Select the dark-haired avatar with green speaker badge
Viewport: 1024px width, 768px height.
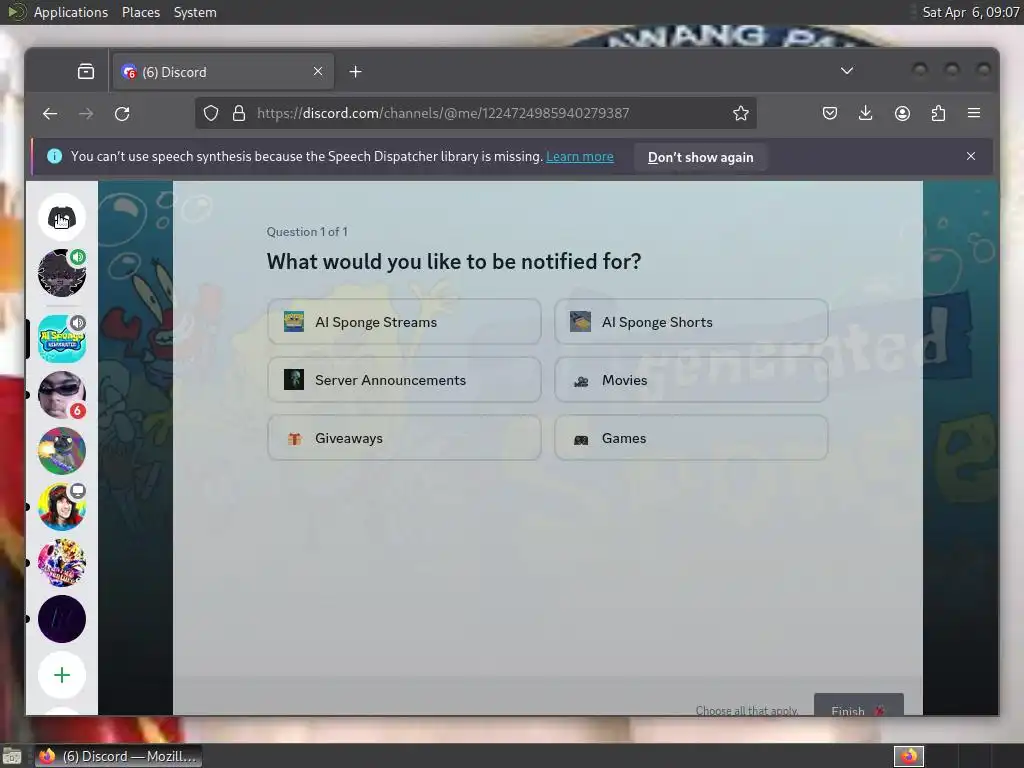pos(61,273)
